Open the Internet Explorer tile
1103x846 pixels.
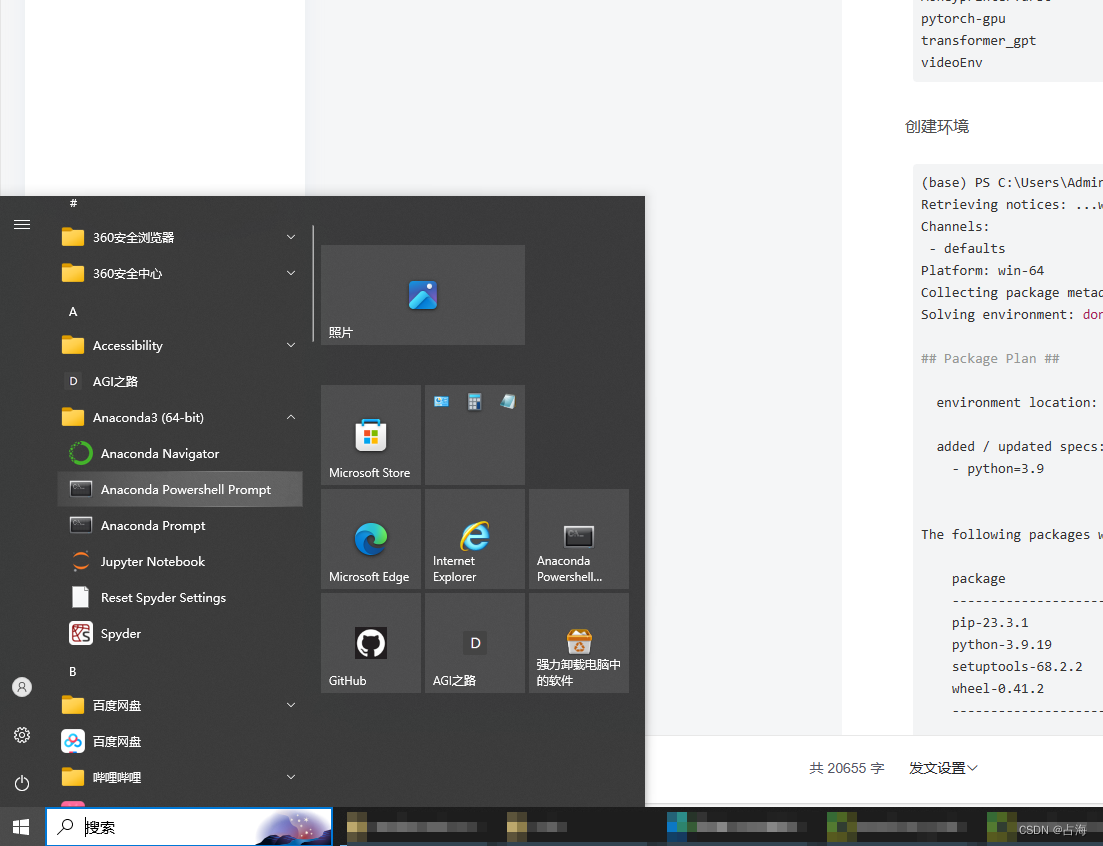click(475, 539)
